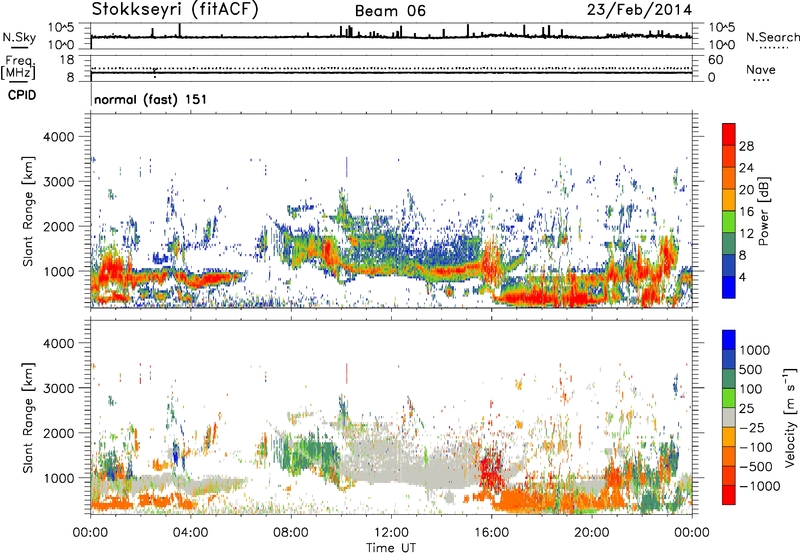The height and width of the screenshot is (554, 800).
Task: Click the 2000 tick on power panel
Action: click(x=59, y=226)
